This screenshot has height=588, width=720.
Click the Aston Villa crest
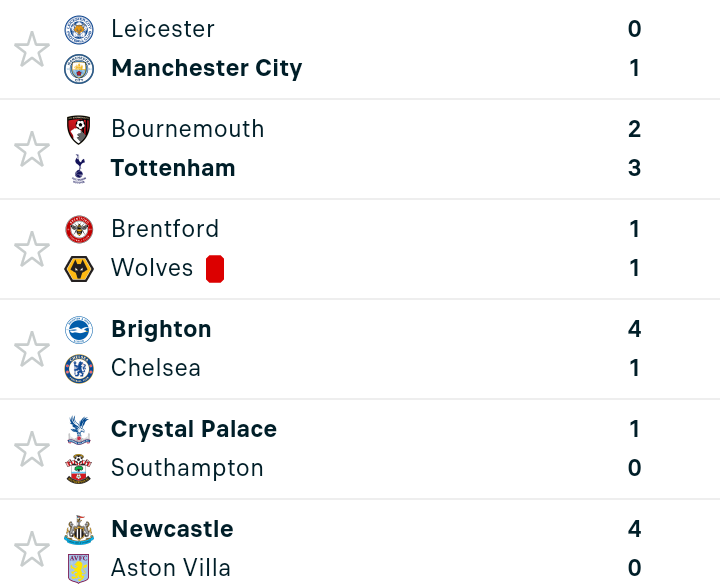(x=79, y=568)
